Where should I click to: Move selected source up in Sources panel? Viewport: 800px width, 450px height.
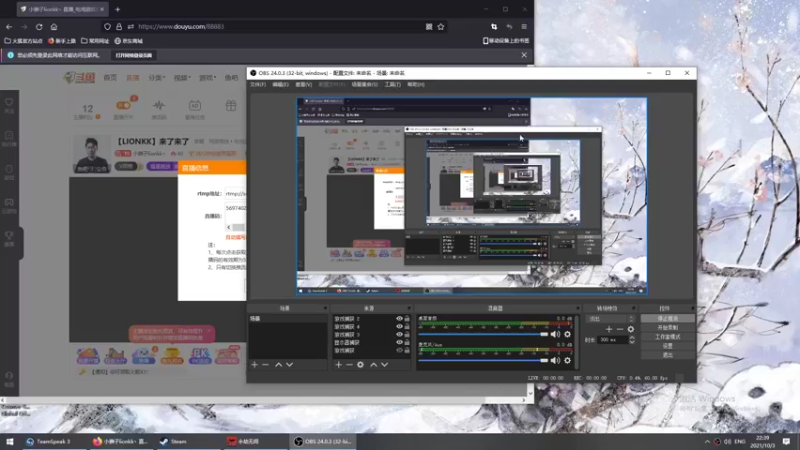pyautogui.click(x=373, y=365)
